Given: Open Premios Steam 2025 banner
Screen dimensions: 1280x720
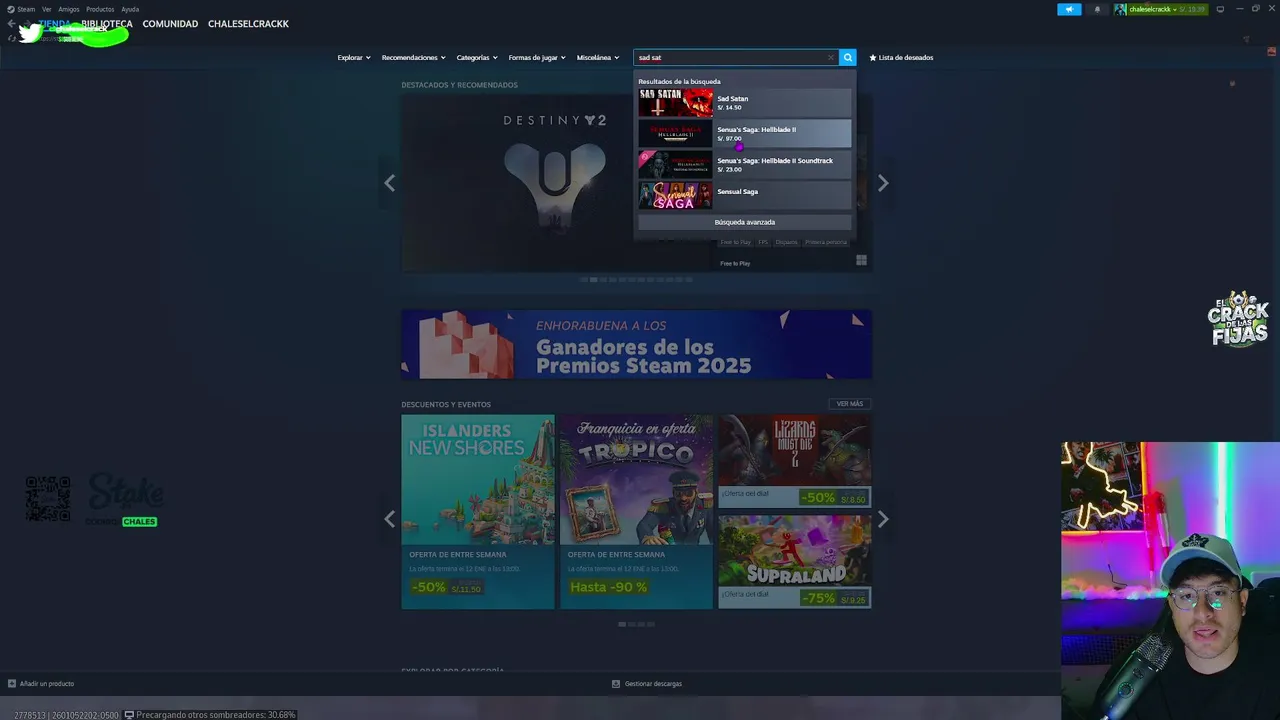Looking at the screenshot, I should pyautogui.click(x=636, y=344).
